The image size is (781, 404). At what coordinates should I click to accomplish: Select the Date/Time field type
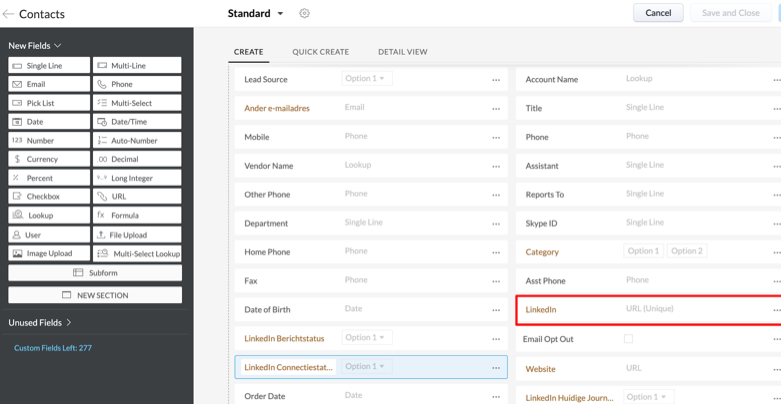[137, 122]
